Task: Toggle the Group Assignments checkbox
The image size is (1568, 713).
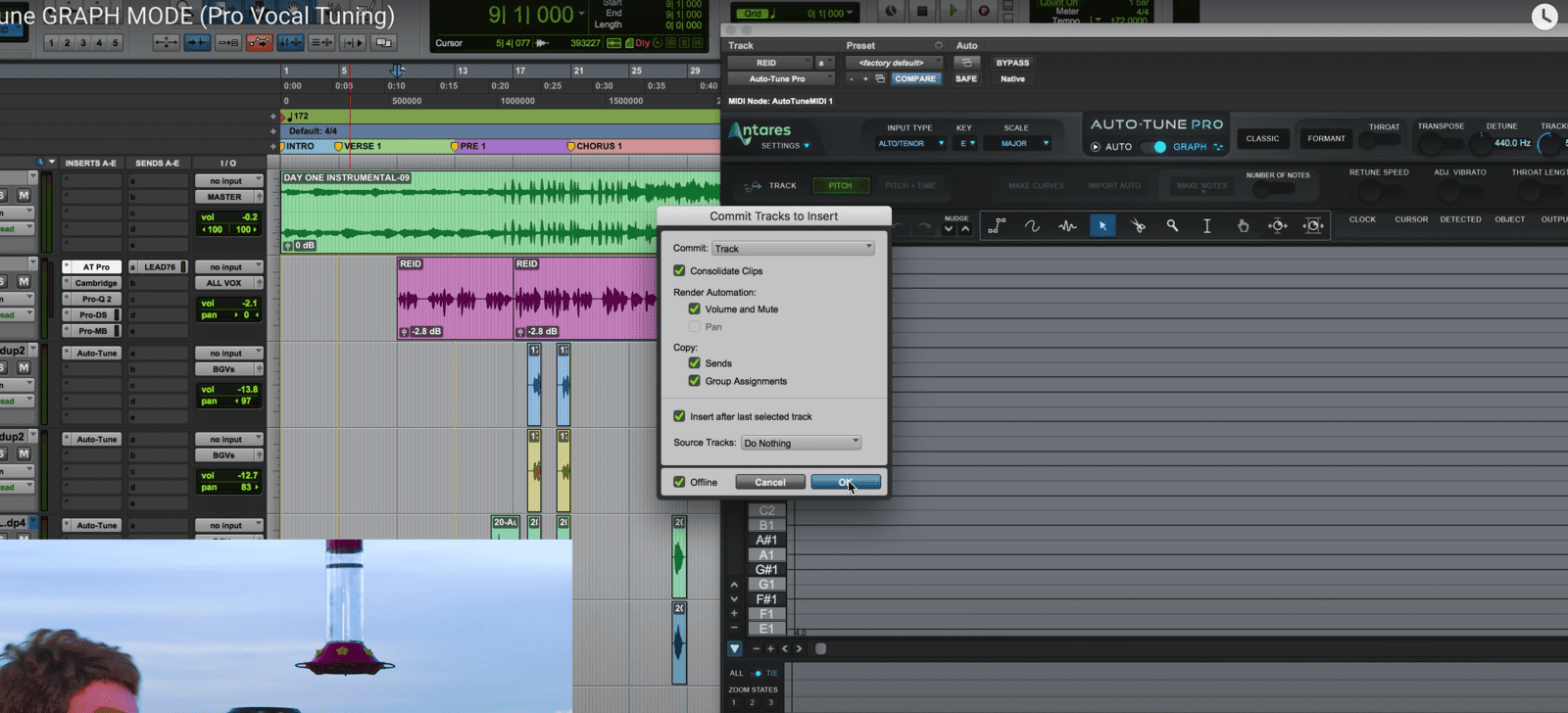Action: (694, 380)
